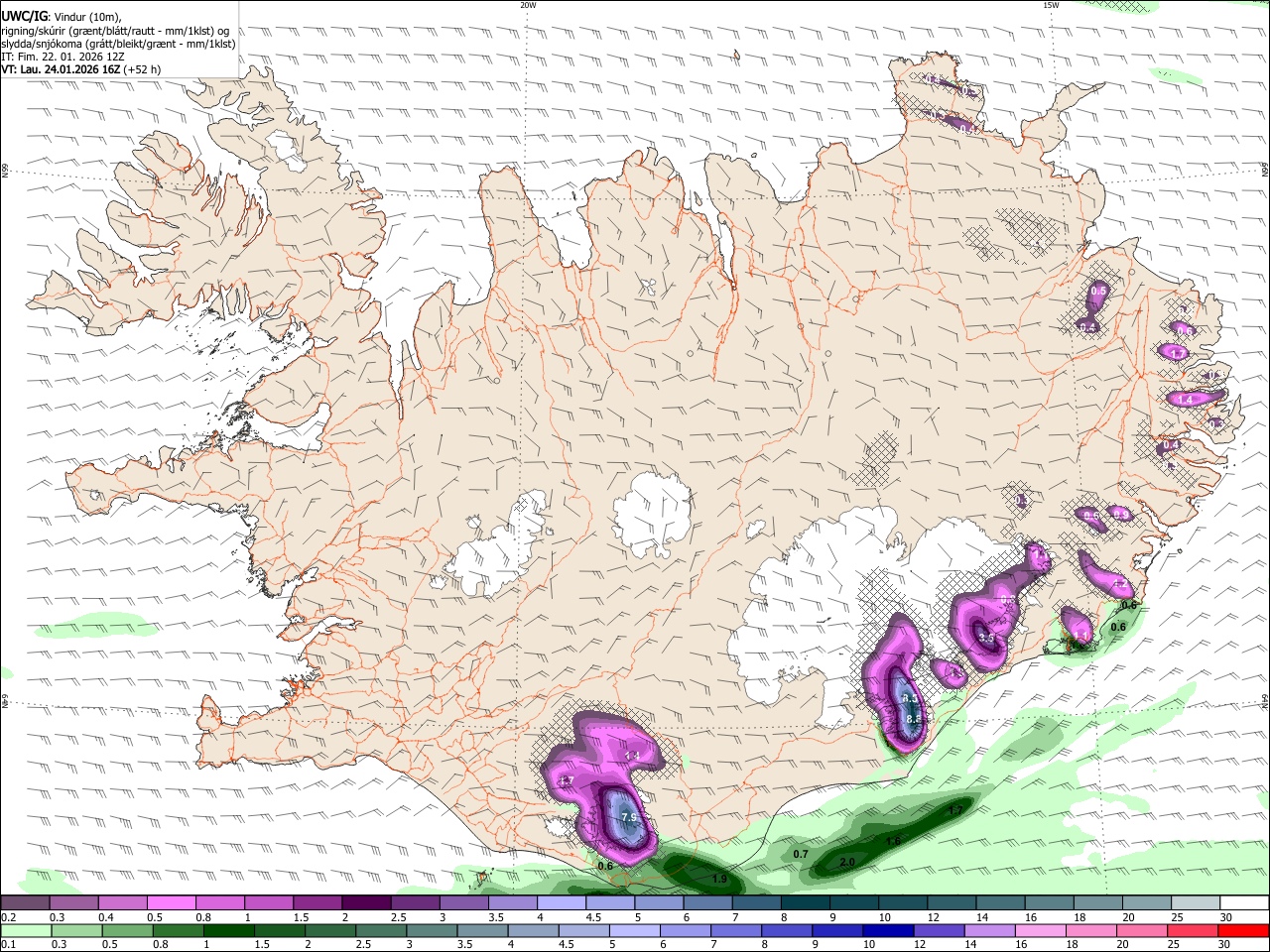Click the "18" top legend label
The image size is (1270, 952).
point(1079,917)
